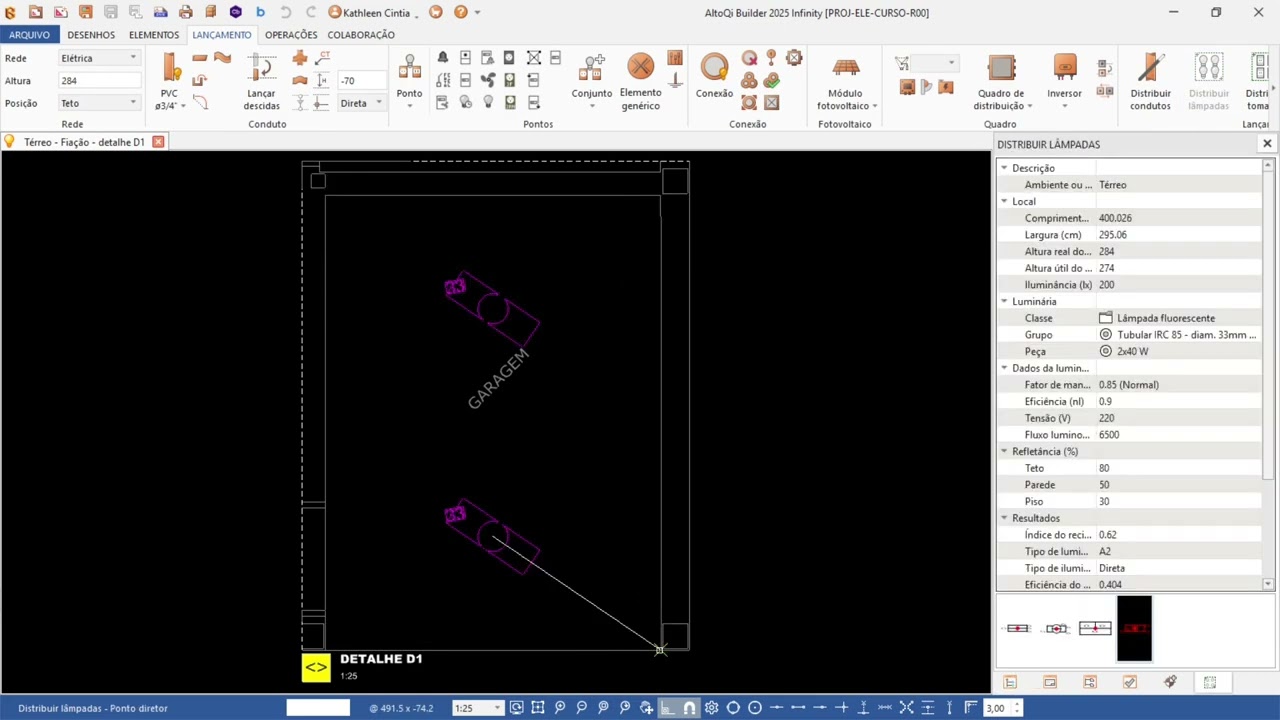
Task: Collapse the Luminária section
Action: (1004, 301)
